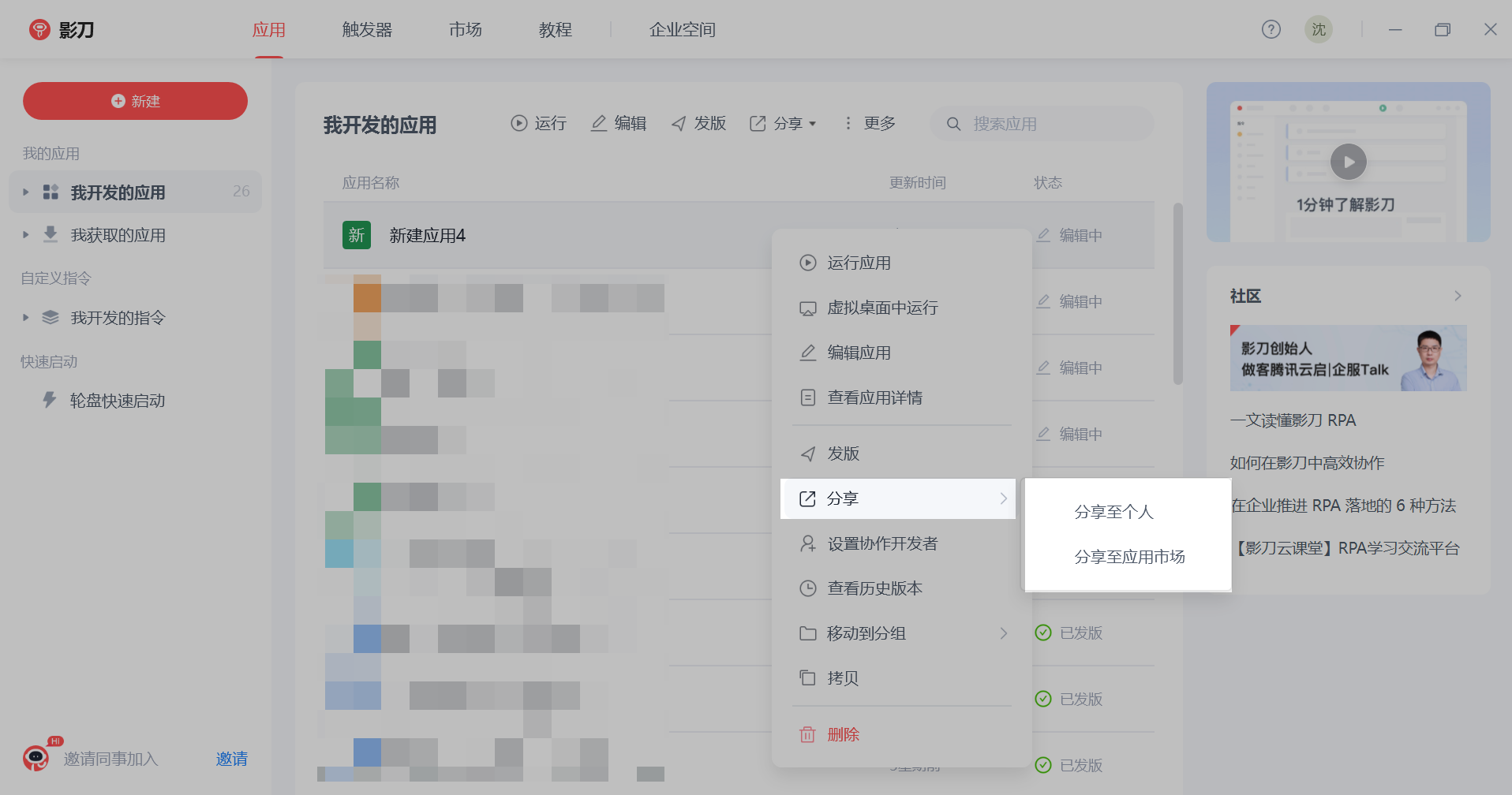Click the 应用名称 column header

371,183
